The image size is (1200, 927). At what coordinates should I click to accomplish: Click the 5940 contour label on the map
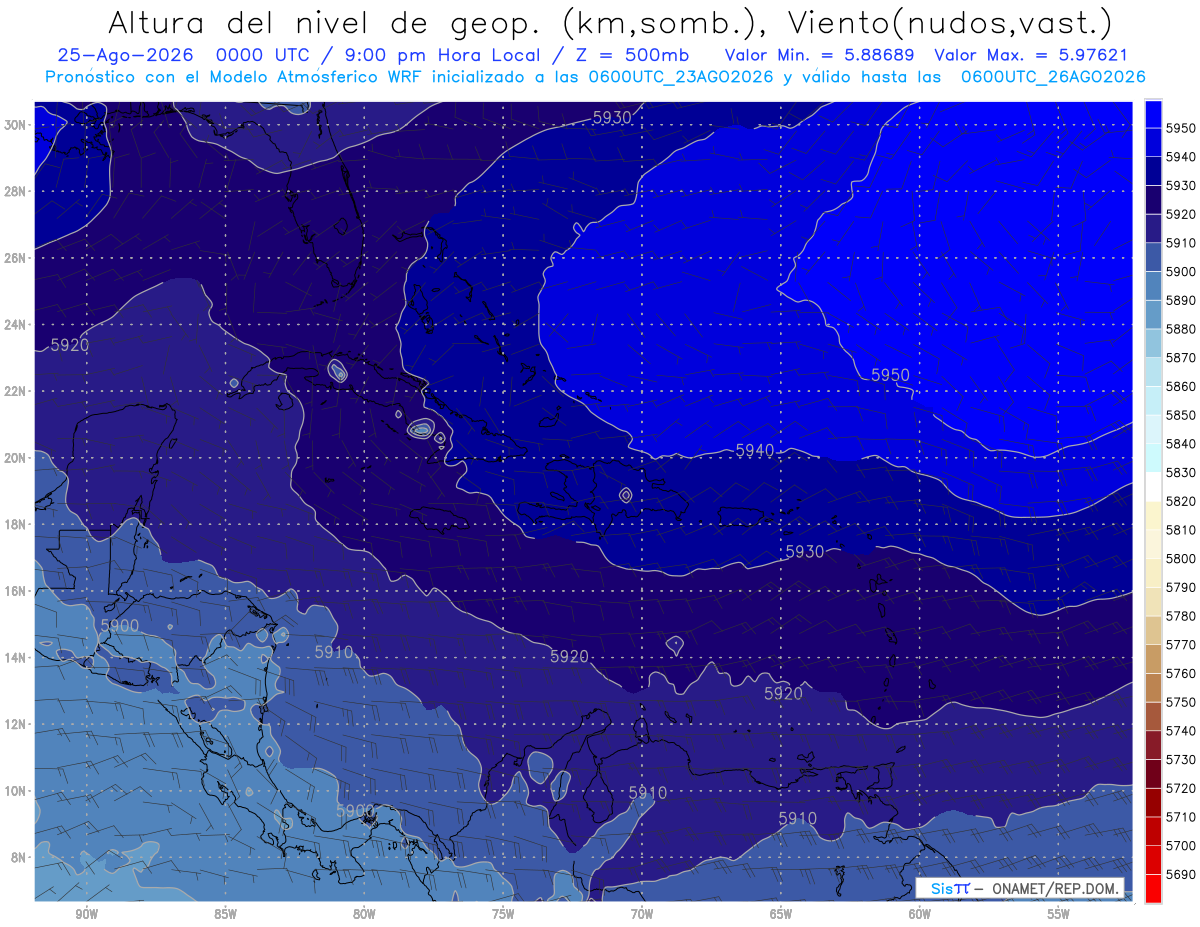(755, 451)
